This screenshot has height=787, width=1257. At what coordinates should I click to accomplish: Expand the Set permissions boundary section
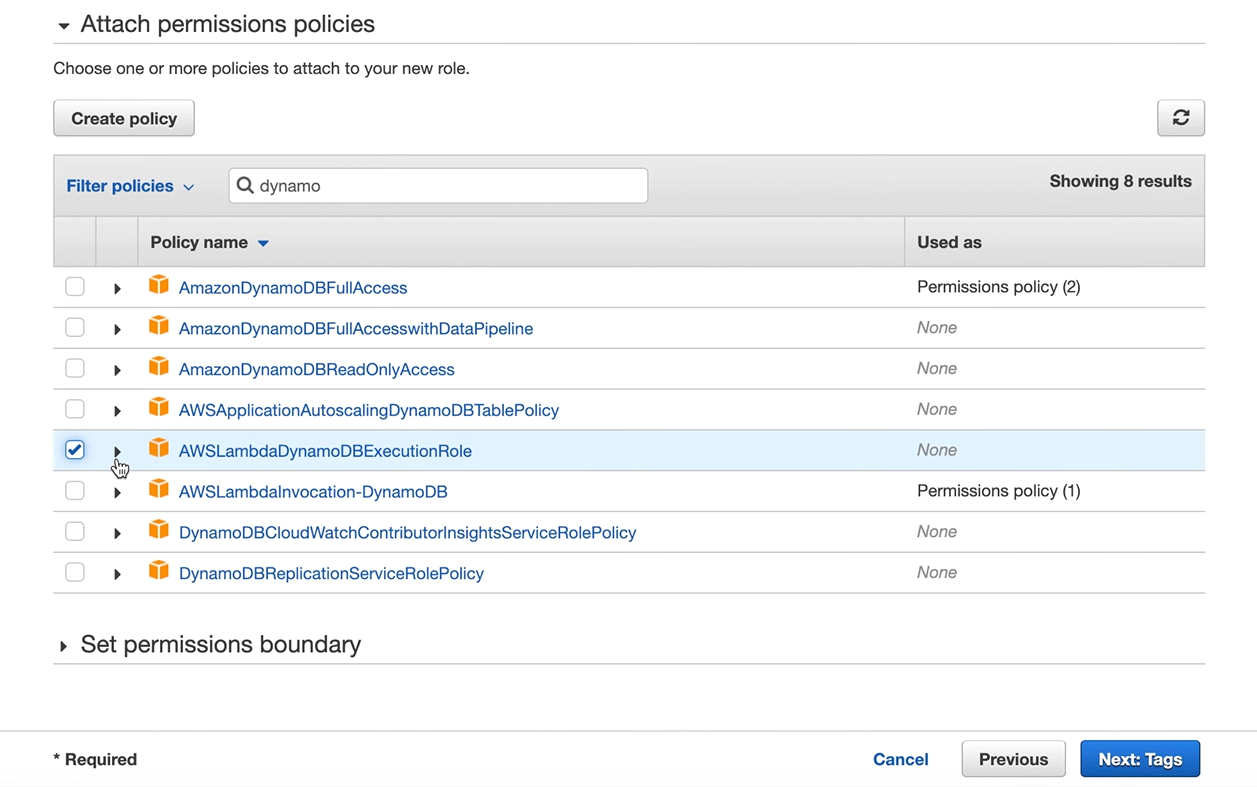pyautogui.click(x=64, y=645)
